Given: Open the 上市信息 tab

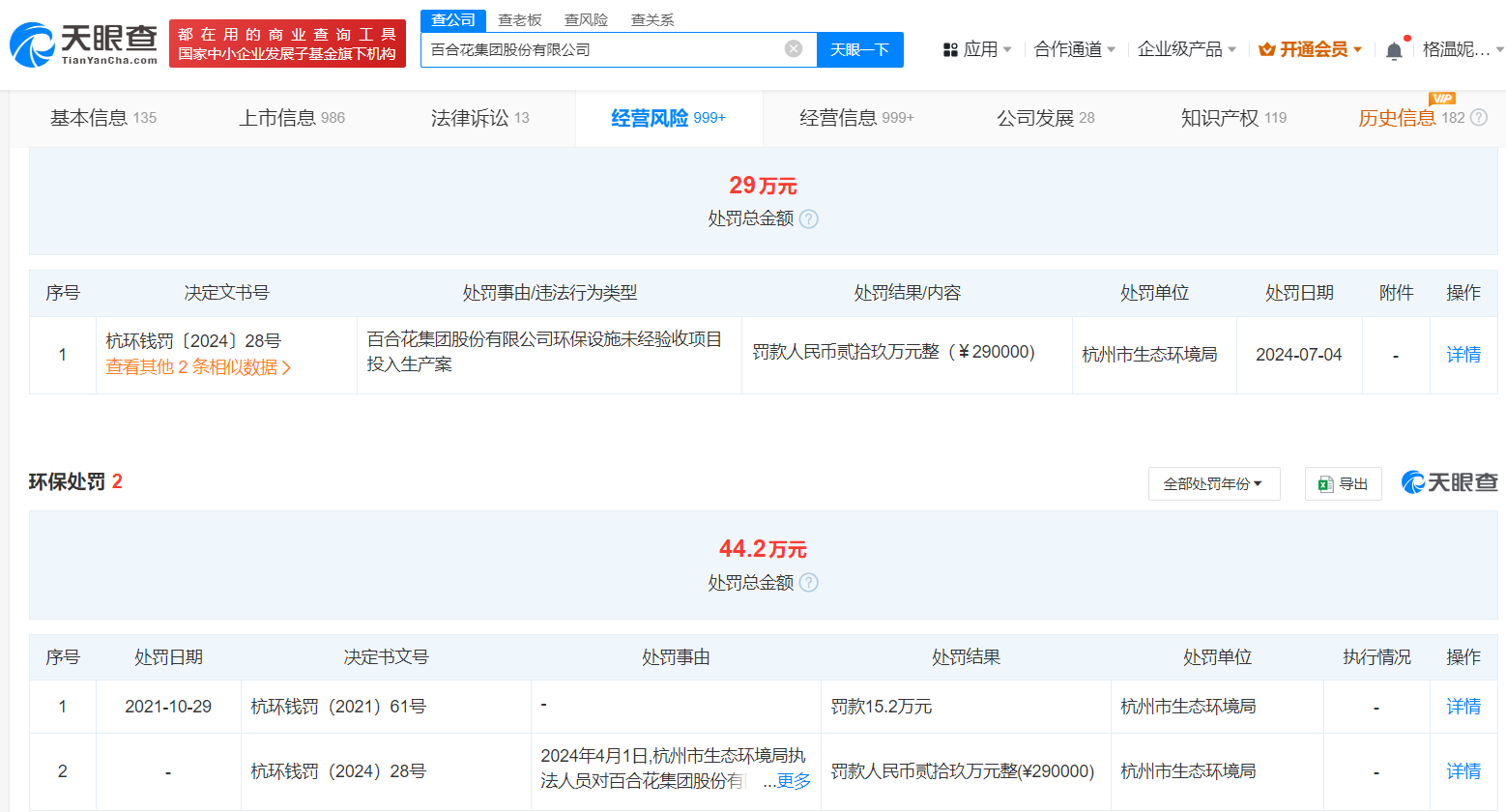Looking at the screenshot, I should pyautogui.click(x=292, y=118).
